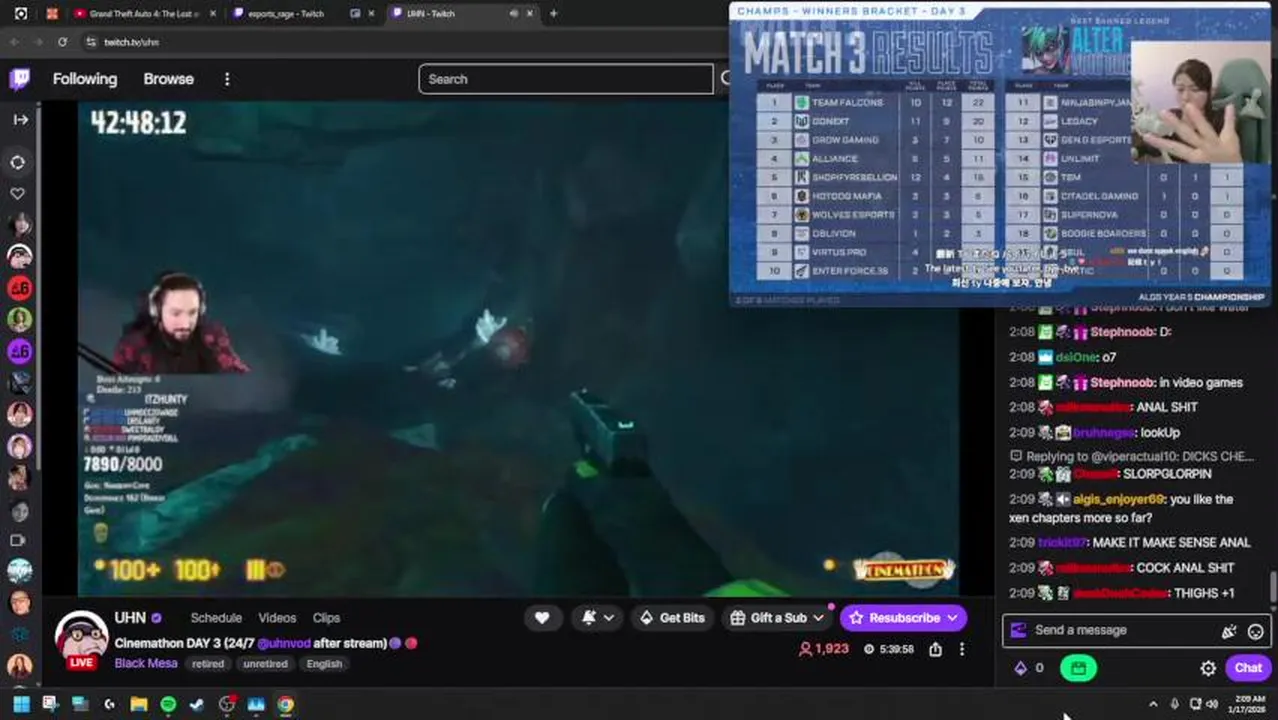The height and width of the screenshot is (720, 1278).
Task: Click the browser back arrow
Action: 14,42
